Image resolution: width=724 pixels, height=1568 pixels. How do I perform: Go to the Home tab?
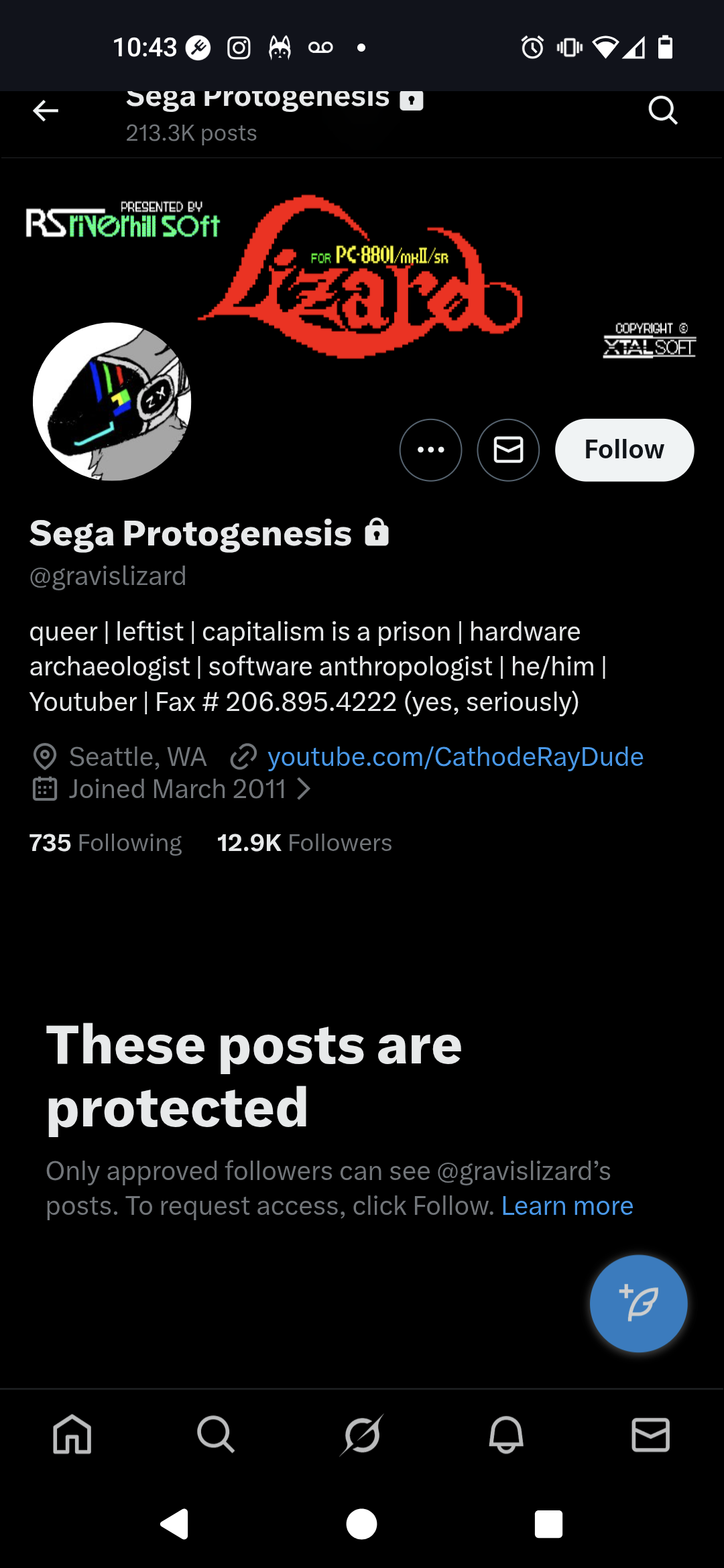(x=72, y=1435)
